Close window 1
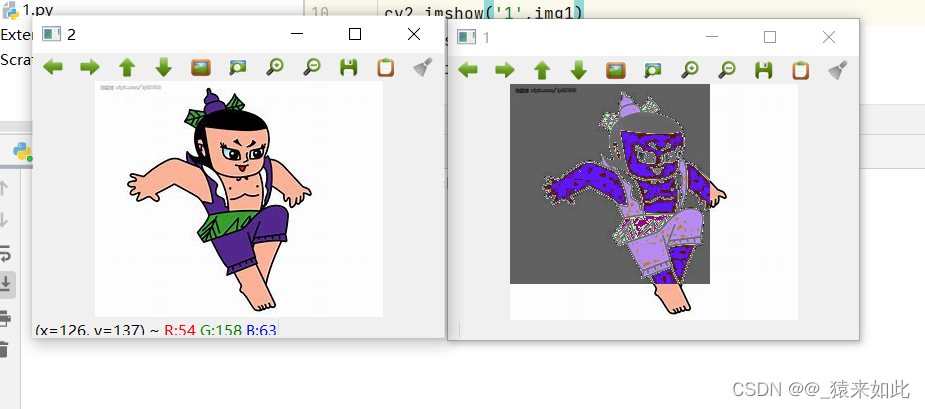 click(829, 37)
